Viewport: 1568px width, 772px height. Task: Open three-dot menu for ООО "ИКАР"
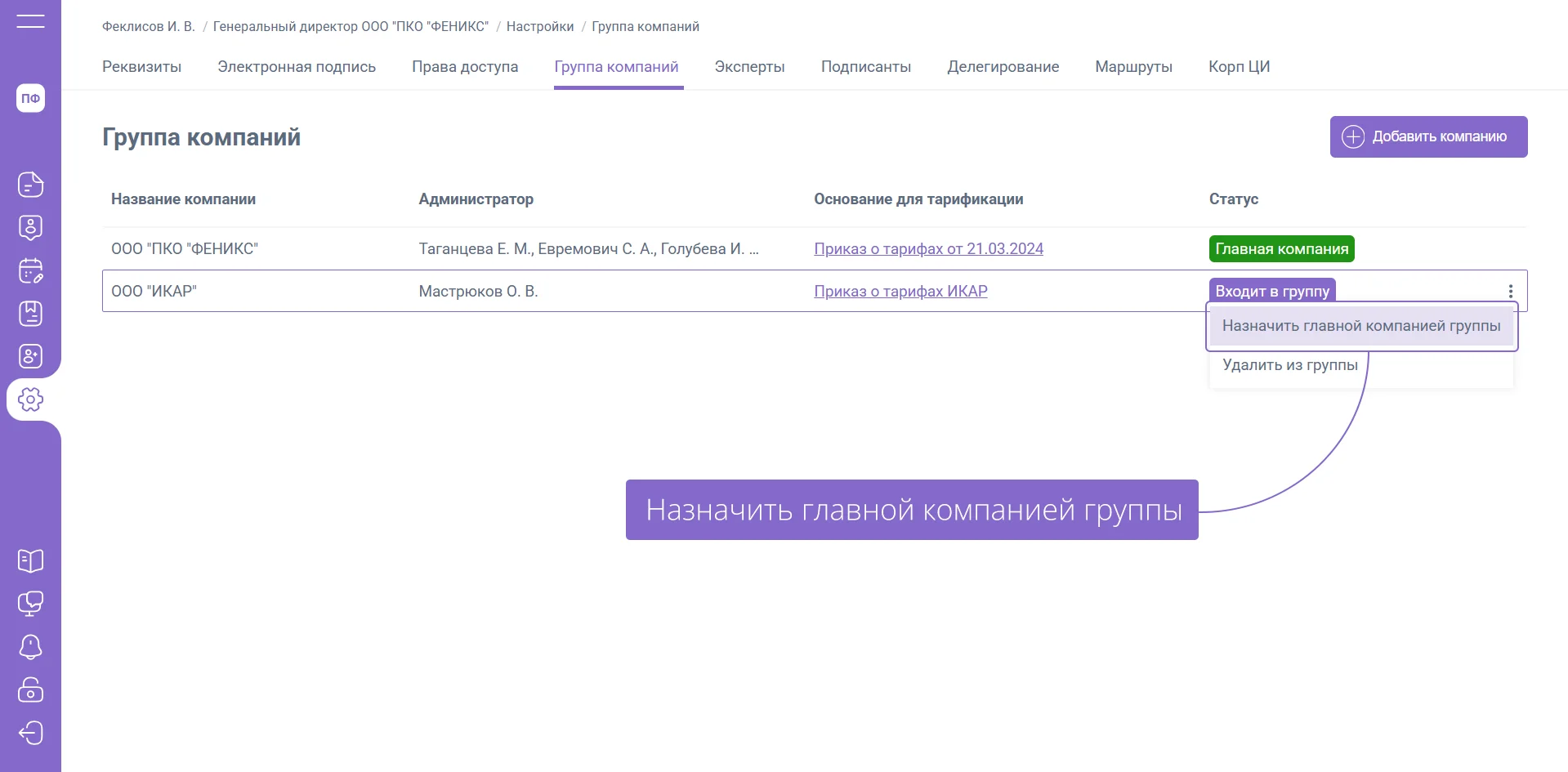[1510, 292]
